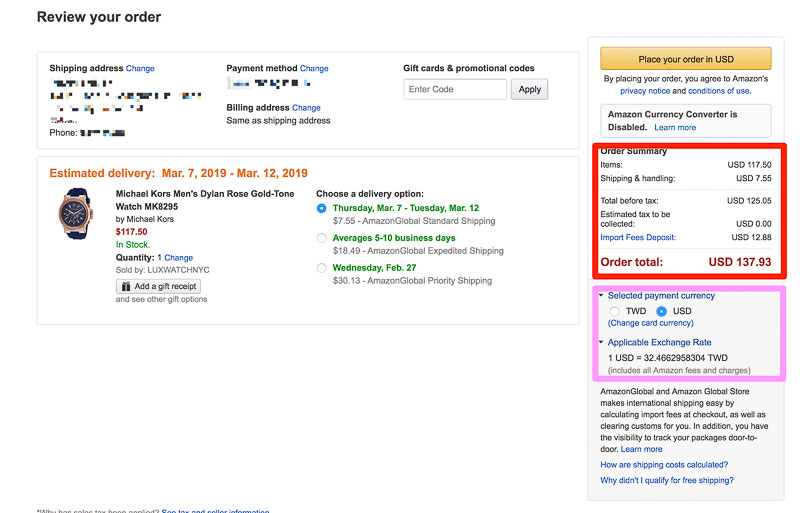Learn more about AmazonGlobal shipping

(x=641, y=449)
